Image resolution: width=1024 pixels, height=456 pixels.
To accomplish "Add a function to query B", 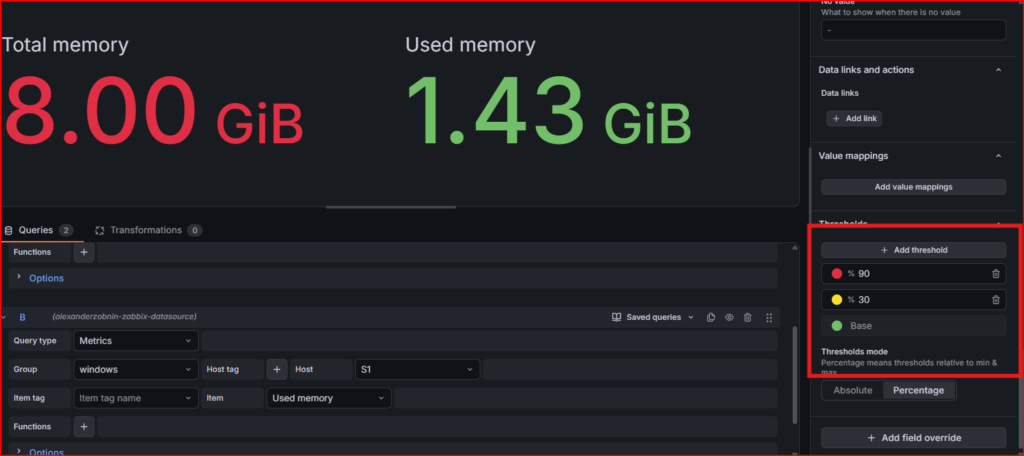I will [x=84, y=427].
